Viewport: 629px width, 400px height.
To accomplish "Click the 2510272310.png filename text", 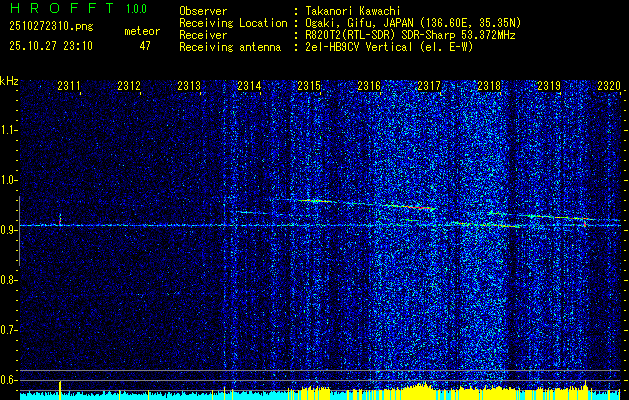I will pyautogui.click(x=51, y=26).
